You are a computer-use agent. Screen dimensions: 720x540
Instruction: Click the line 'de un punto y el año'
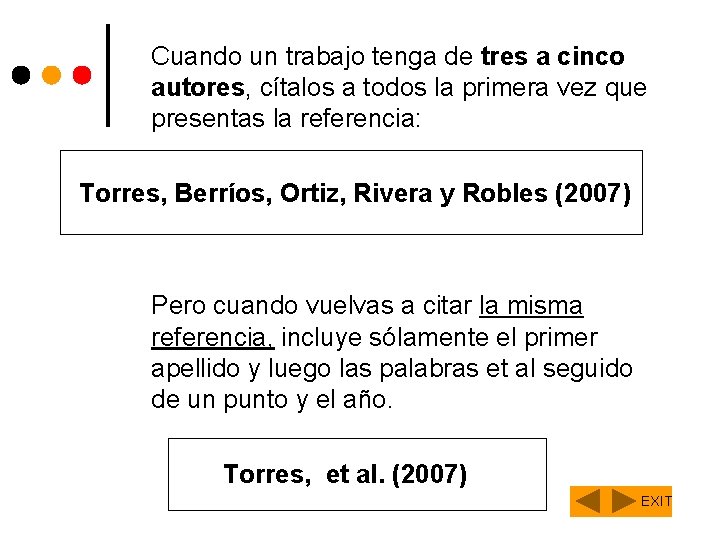[272, 400]
